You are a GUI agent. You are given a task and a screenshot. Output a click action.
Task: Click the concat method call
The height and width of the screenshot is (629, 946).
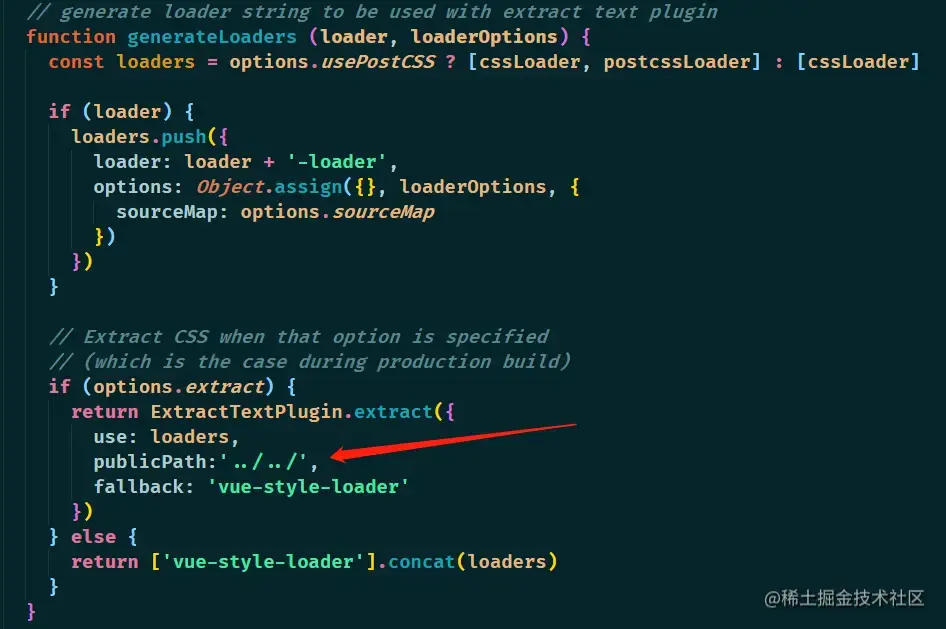click(x=421, y=562)
